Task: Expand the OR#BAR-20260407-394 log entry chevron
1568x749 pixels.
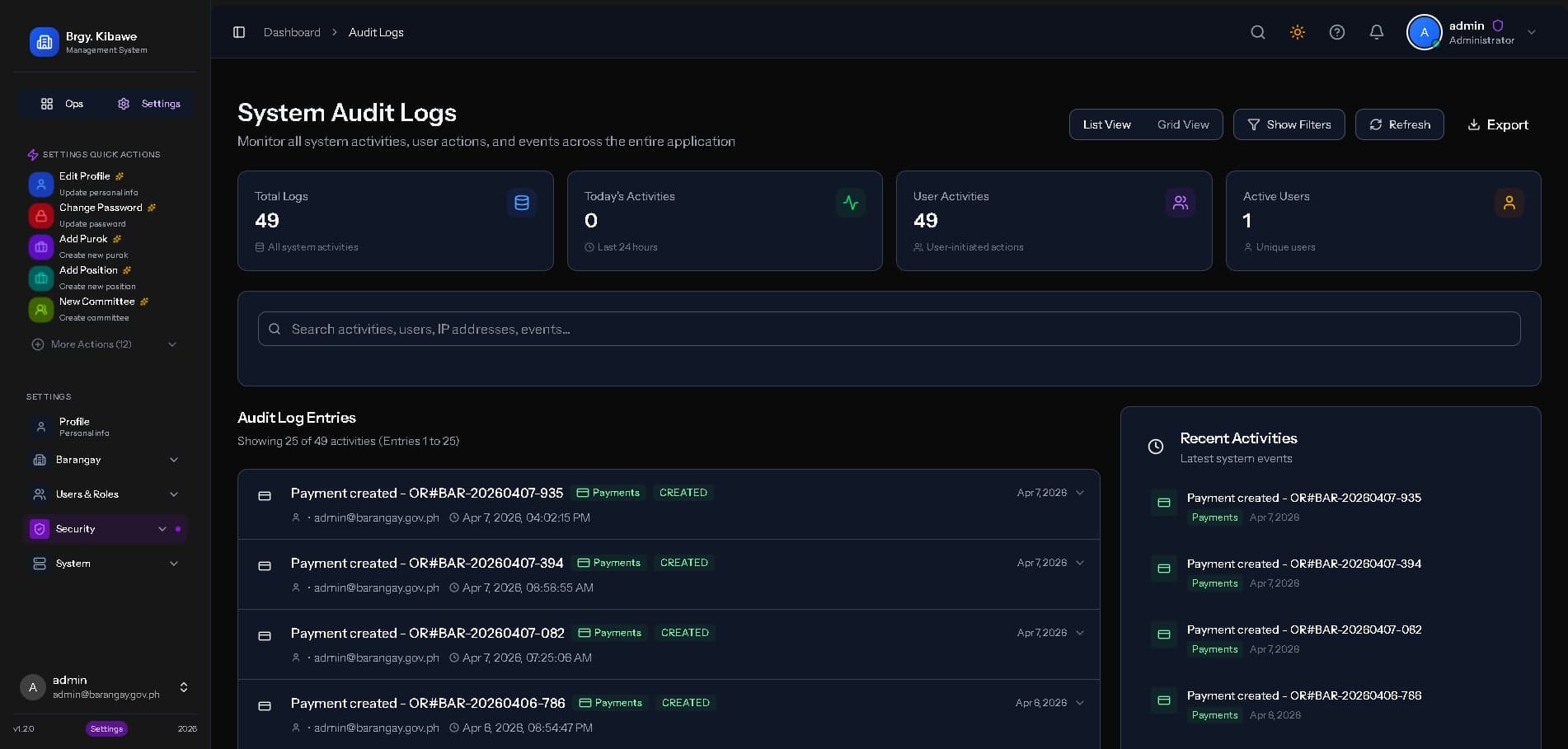Action: click(1080, 563)
